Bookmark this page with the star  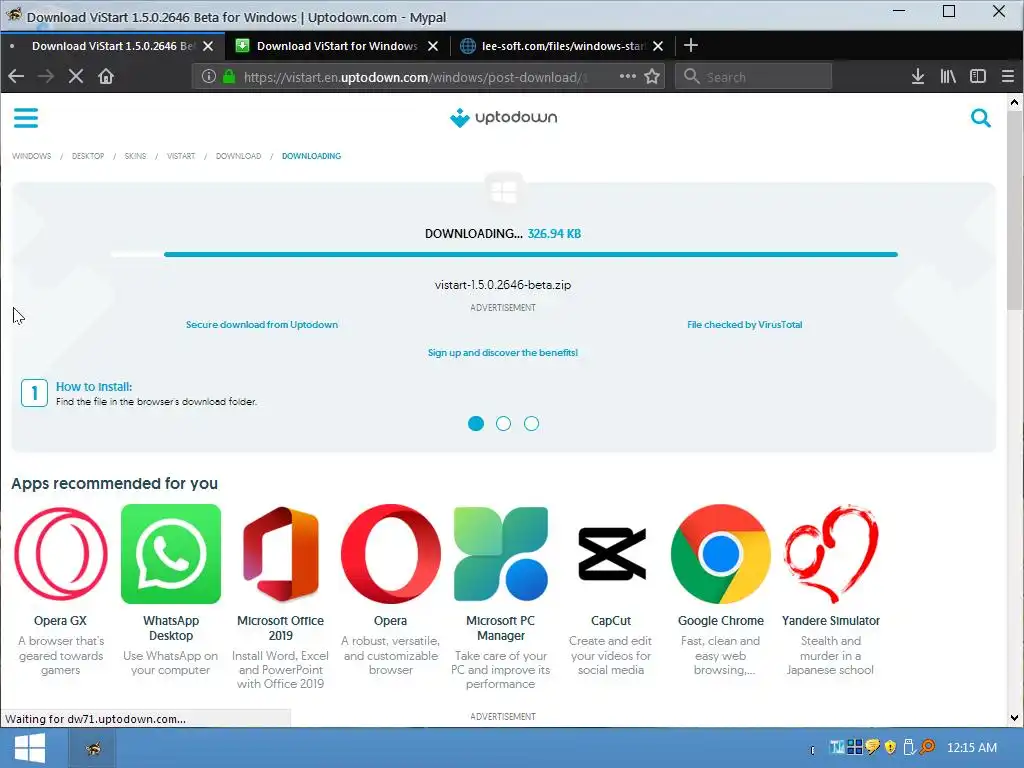tap(652, 76)
